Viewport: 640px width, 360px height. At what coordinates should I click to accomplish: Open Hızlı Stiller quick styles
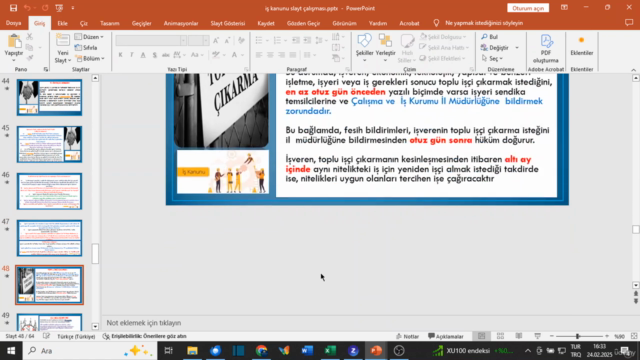[407, 48]
